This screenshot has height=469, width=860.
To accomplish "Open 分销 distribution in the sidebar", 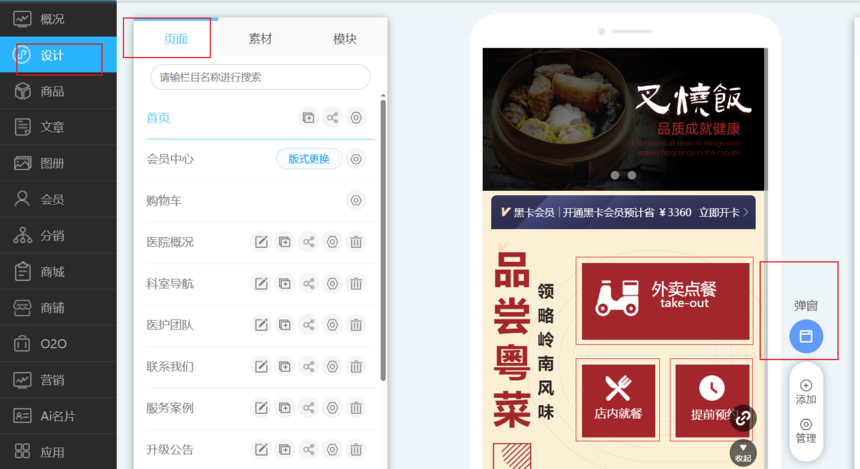I will 58,235.
